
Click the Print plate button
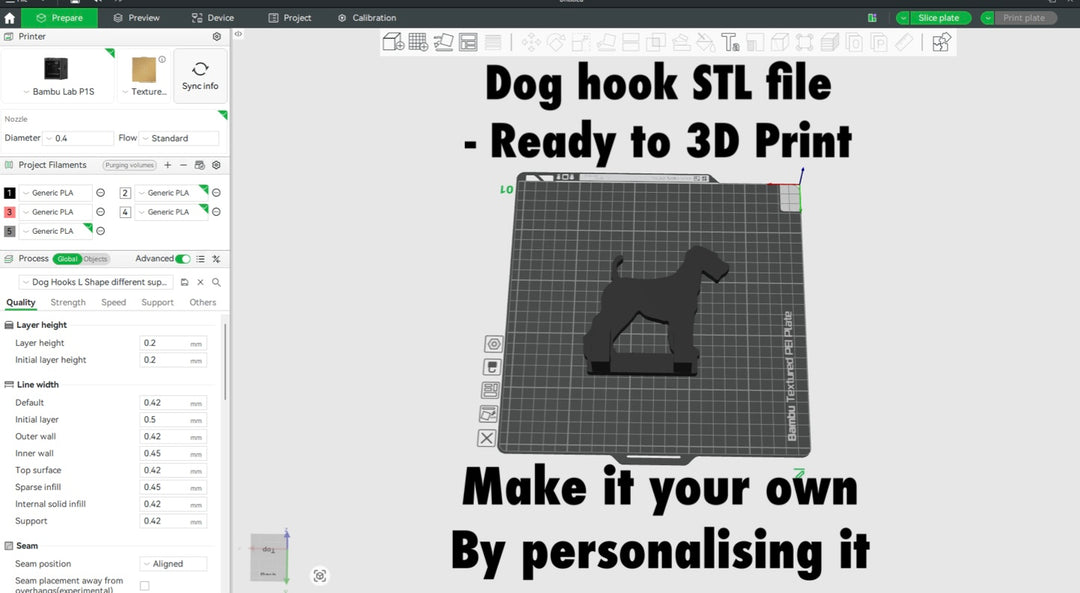click(x=1024, y=18)
